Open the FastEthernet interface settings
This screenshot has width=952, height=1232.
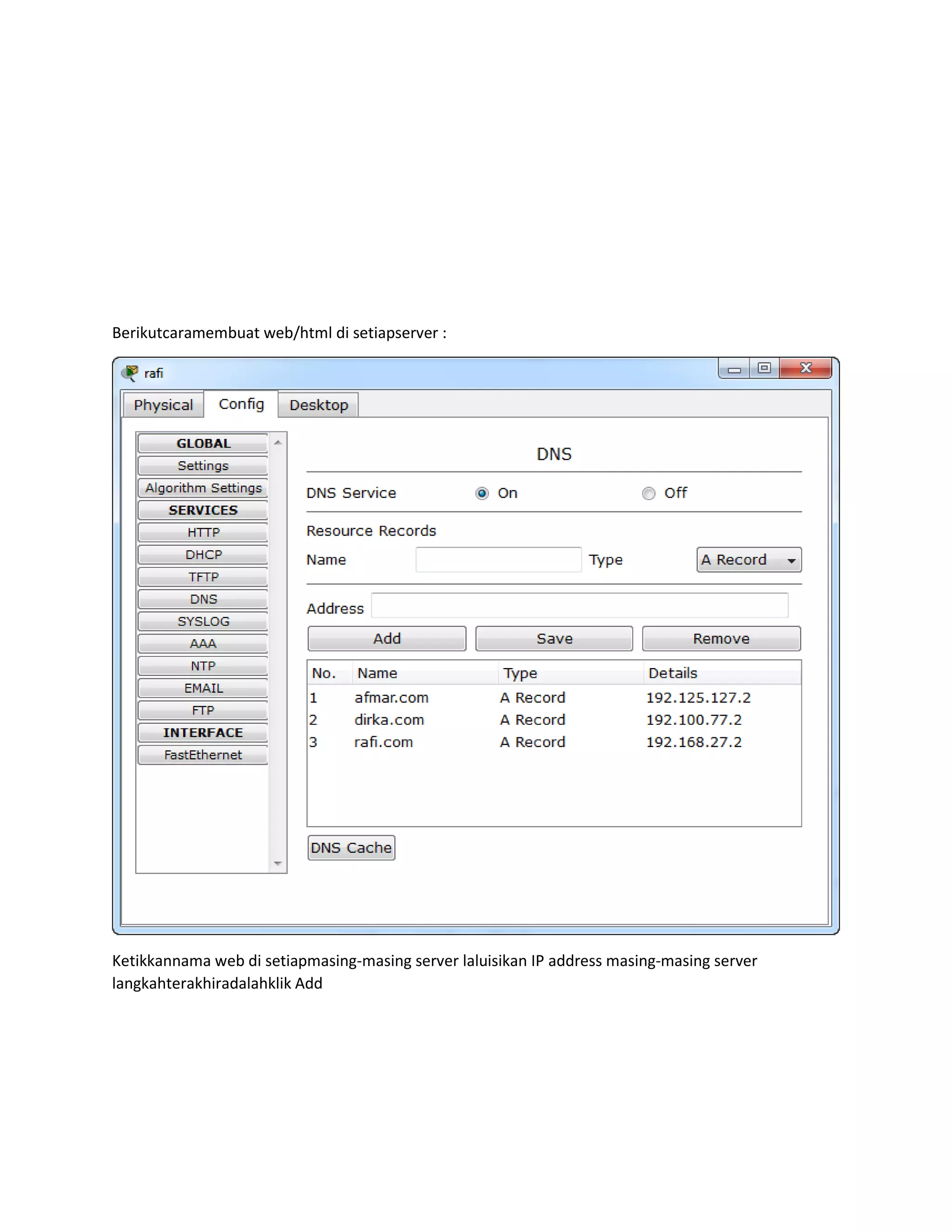[x=203, y=755]
